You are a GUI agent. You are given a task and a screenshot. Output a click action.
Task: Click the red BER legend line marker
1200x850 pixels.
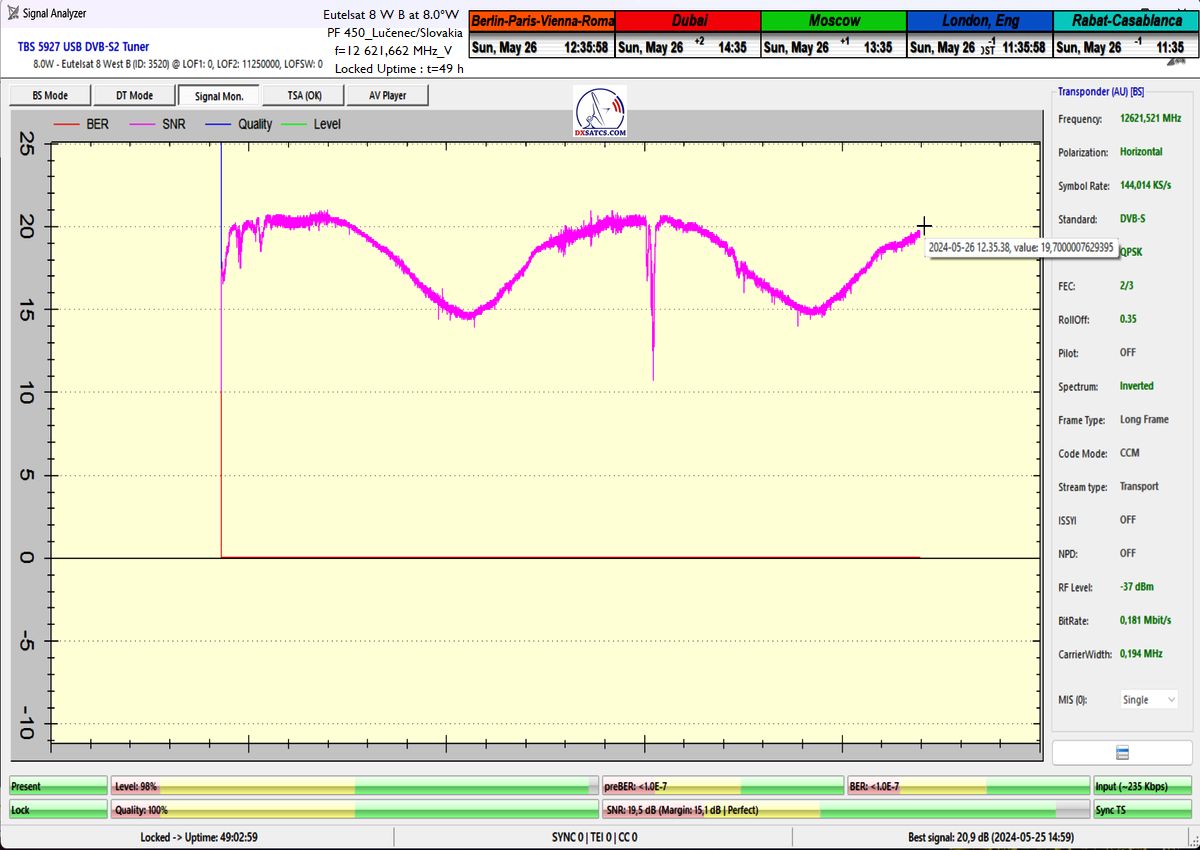(66, 125)
